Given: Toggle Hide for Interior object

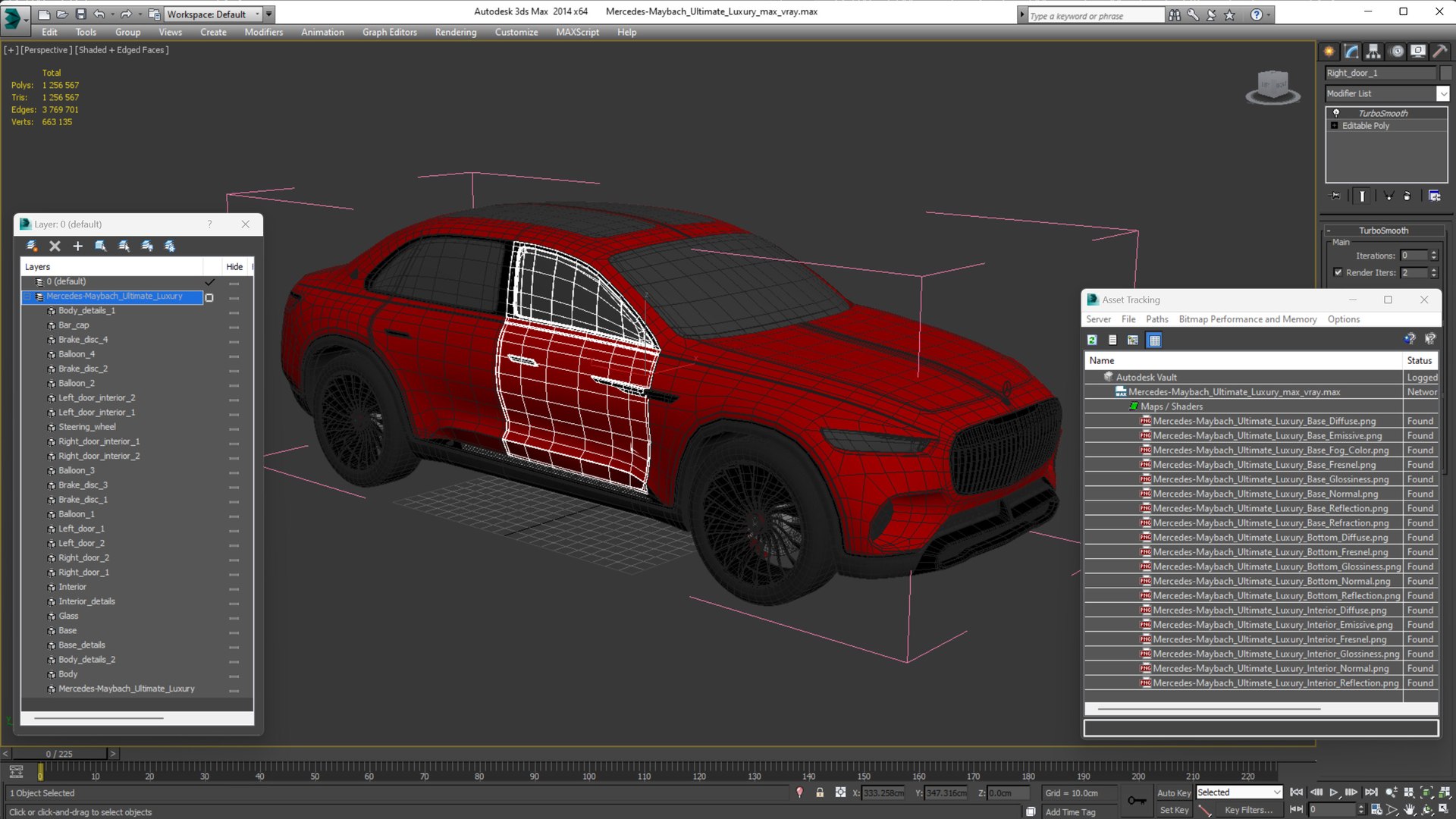Looking at the screenshot, I should (234, 588).
